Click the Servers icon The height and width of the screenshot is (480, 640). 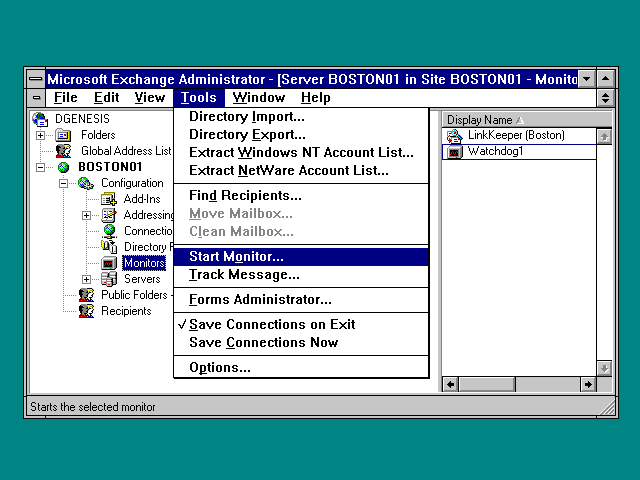point(109,279)
